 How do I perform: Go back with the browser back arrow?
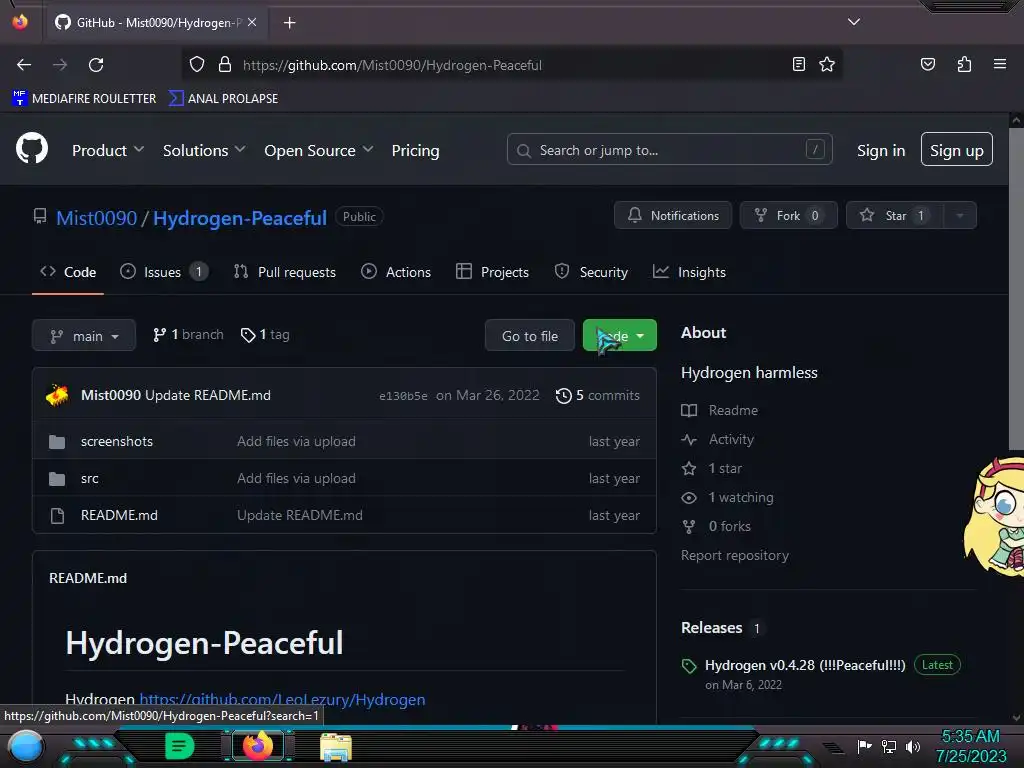[x=24, y=65]
